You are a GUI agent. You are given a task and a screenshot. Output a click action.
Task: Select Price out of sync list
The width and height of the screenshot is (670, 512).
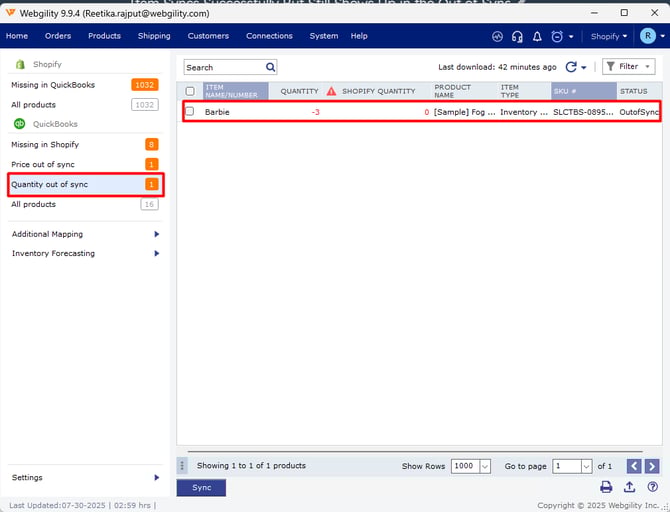43,164
